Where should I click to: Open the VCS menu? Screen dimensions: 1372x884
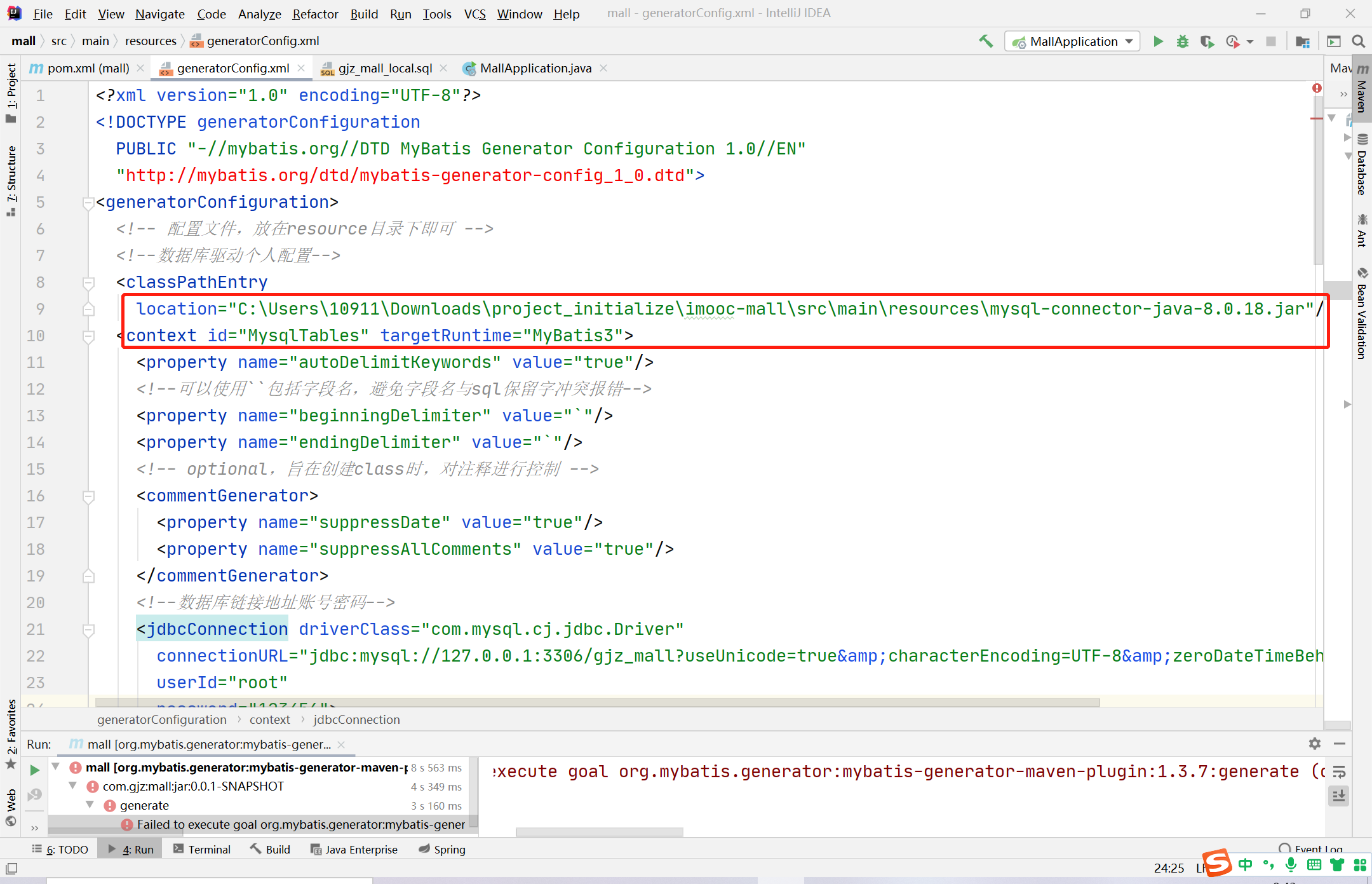pyautogui.click(x=474, y=13)
